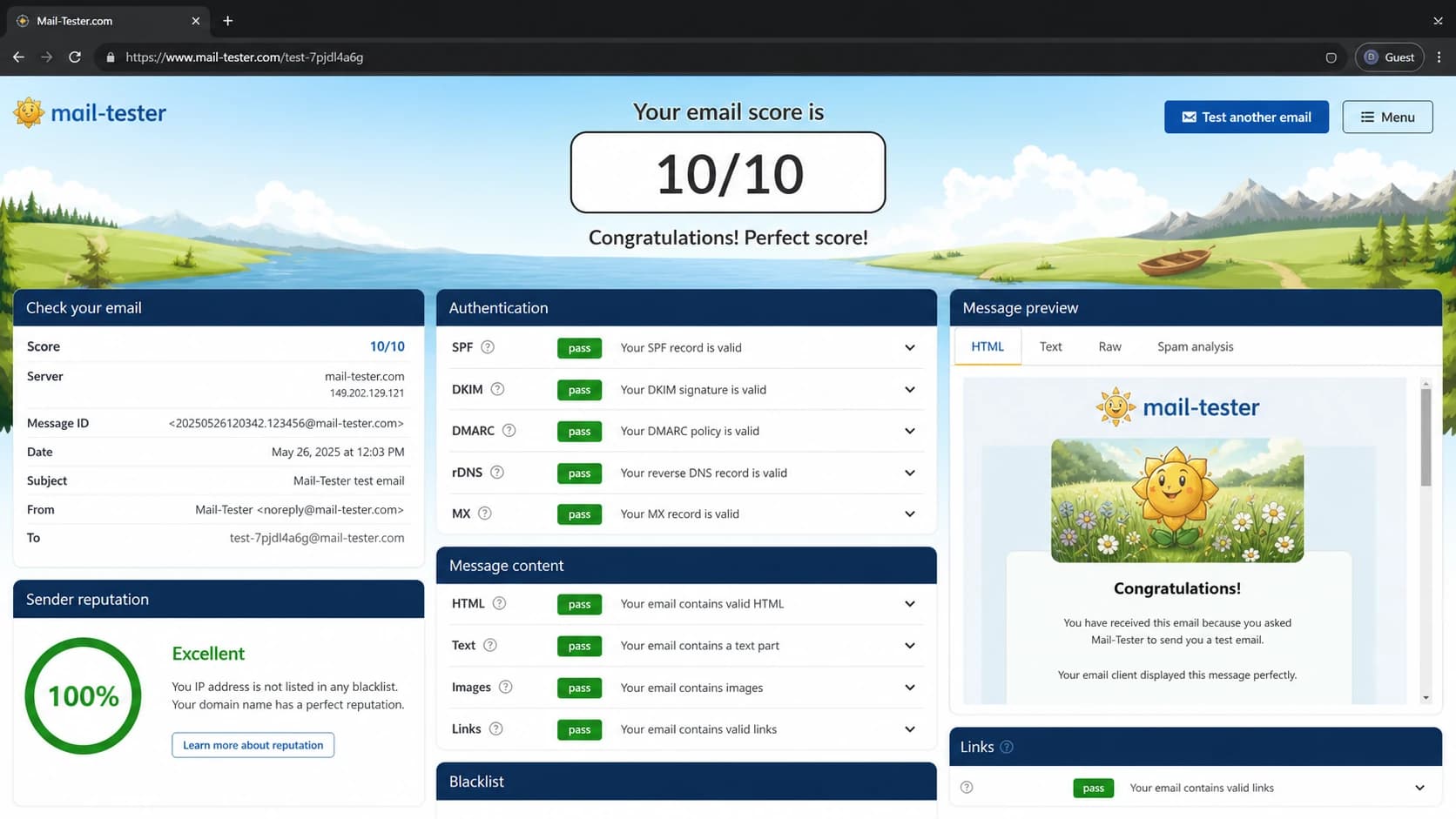The height and width of the screenshot is (819, 1456).
Task: Expand the MX record details
Action: (910, 514)
